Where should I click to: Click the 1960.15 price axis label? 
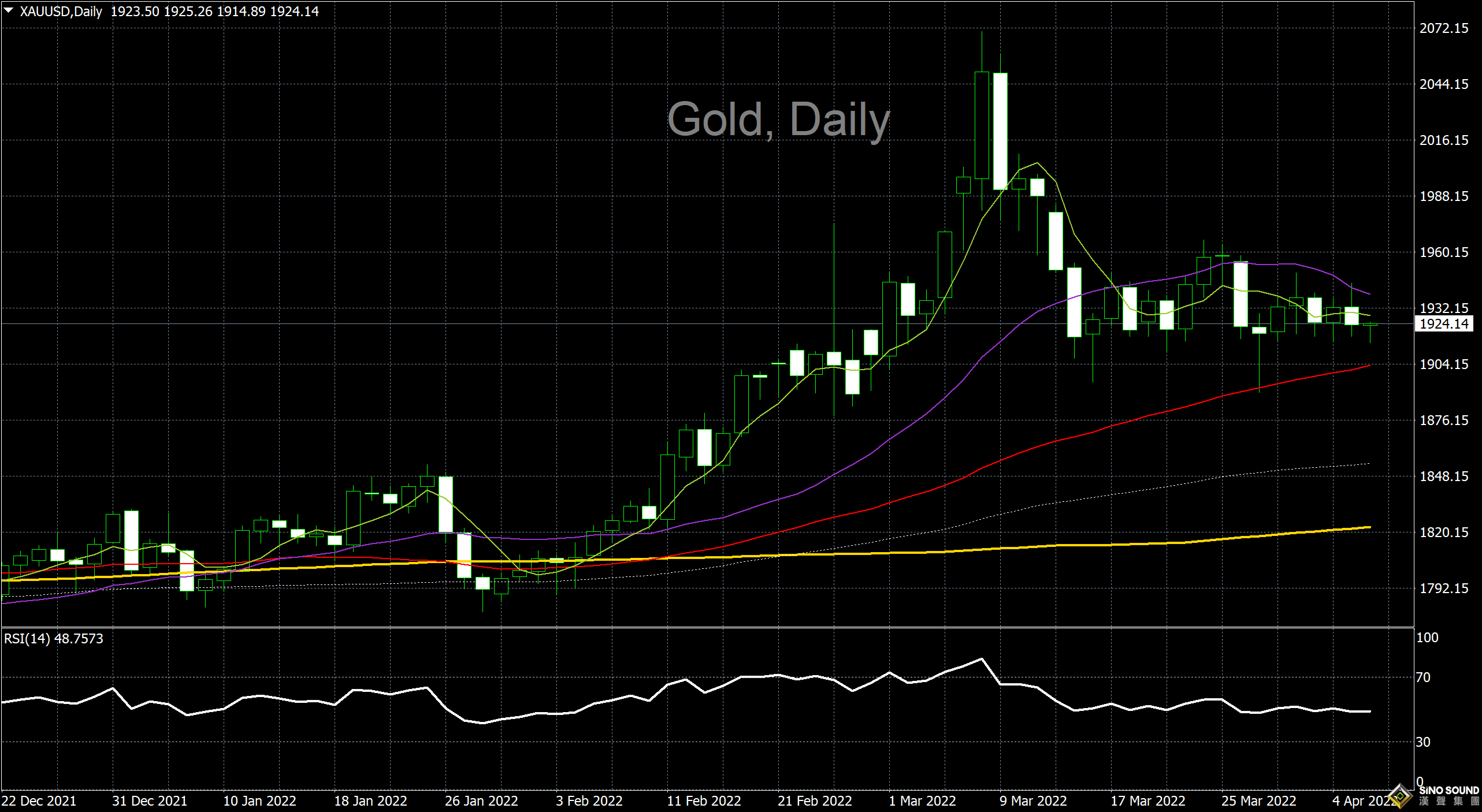pyautogui.click(x=1444, y=252)
